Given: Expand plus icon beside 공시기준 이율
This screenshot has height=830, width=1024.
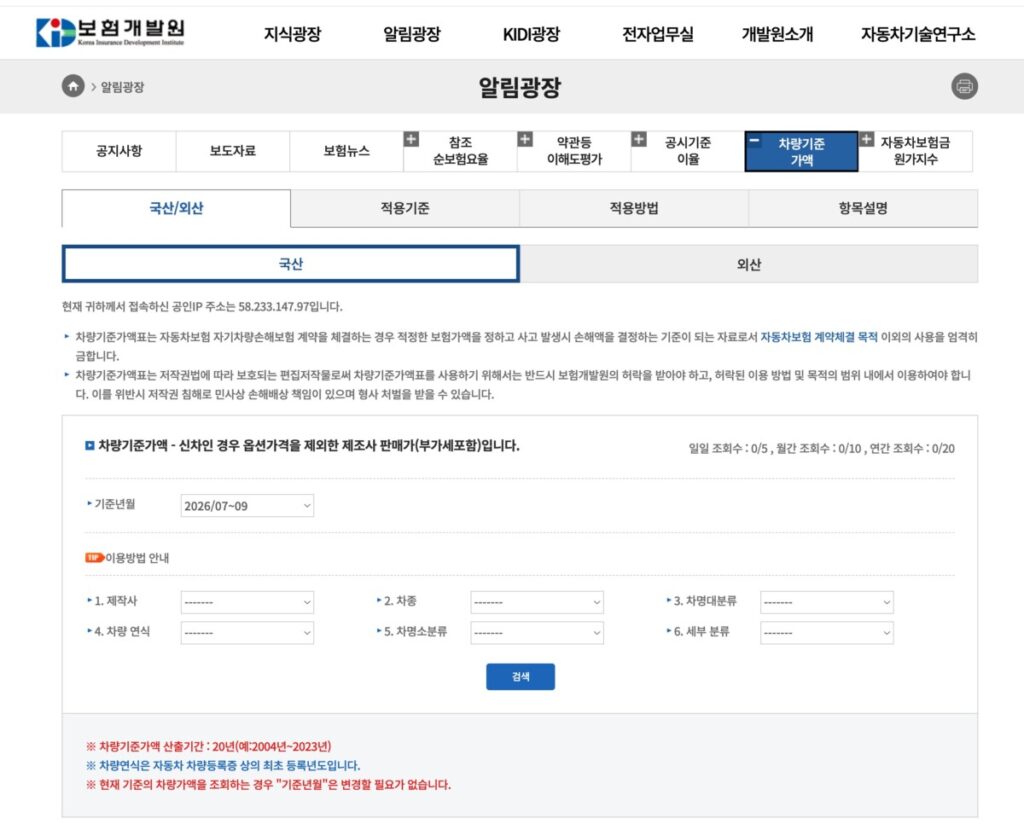Looking at the screenshot, I should (x=639, y=139).
